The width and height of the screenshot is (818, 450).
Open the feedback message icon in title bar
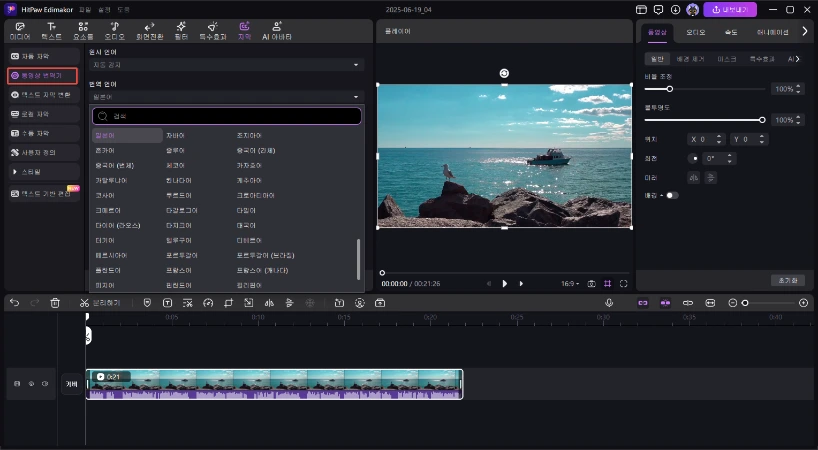658,9
